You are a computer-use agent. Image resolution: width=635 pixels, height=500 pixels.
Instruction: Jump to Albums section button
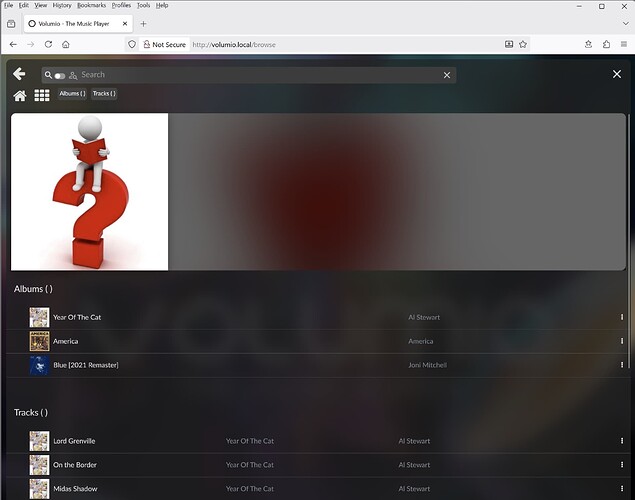coord(72,94)
